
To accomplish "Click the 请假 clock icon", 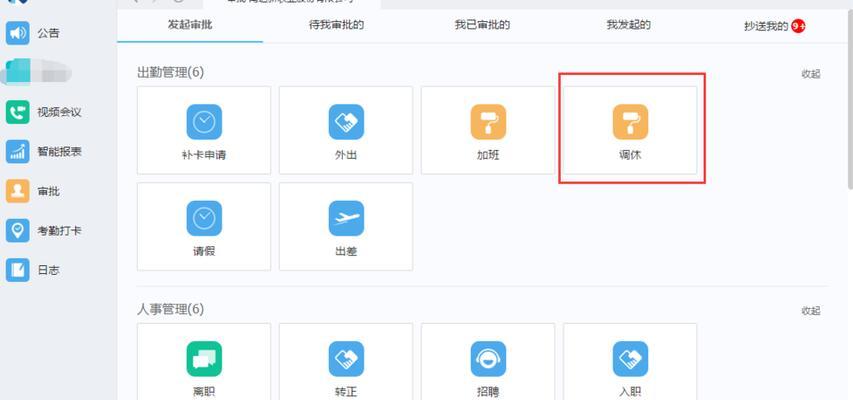I will pyautogui.click(x=204, y=218).
